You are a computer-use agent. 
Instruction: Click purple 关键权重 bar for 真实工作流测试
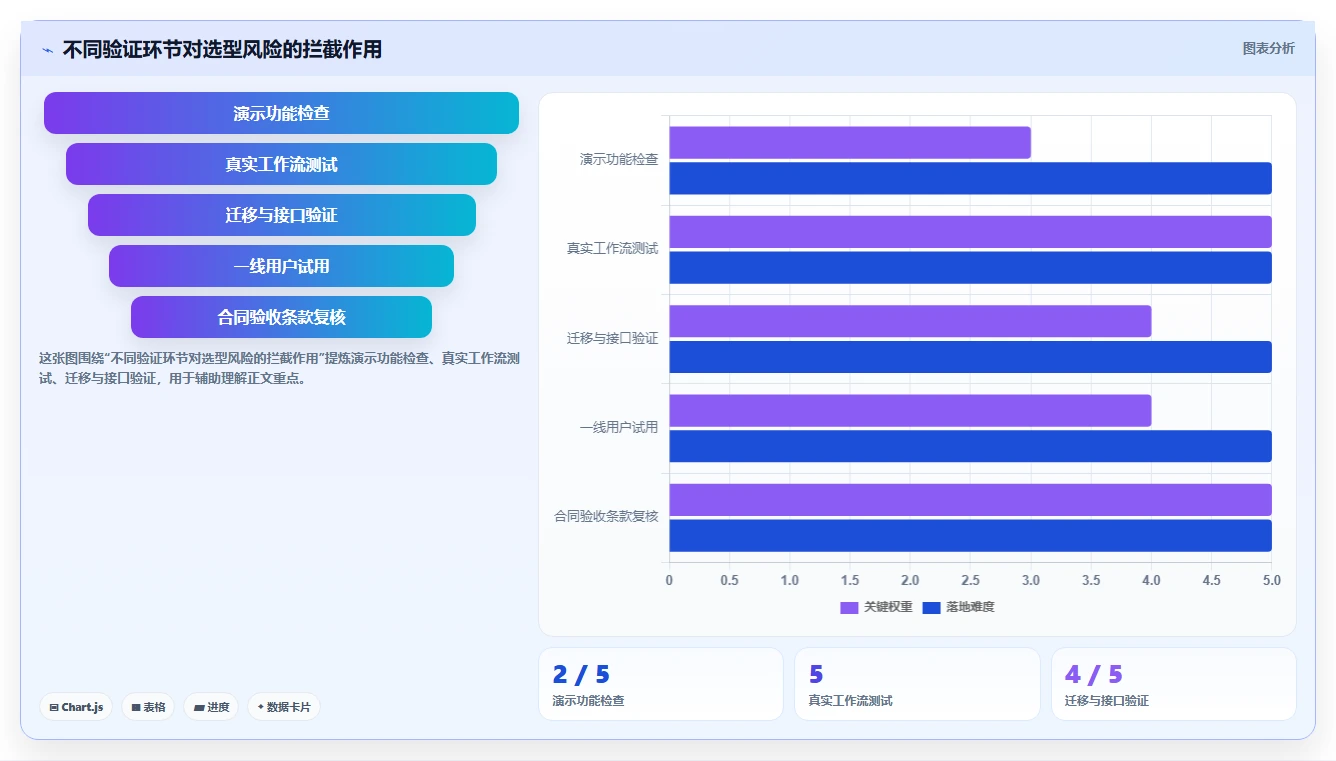point(970,232)
